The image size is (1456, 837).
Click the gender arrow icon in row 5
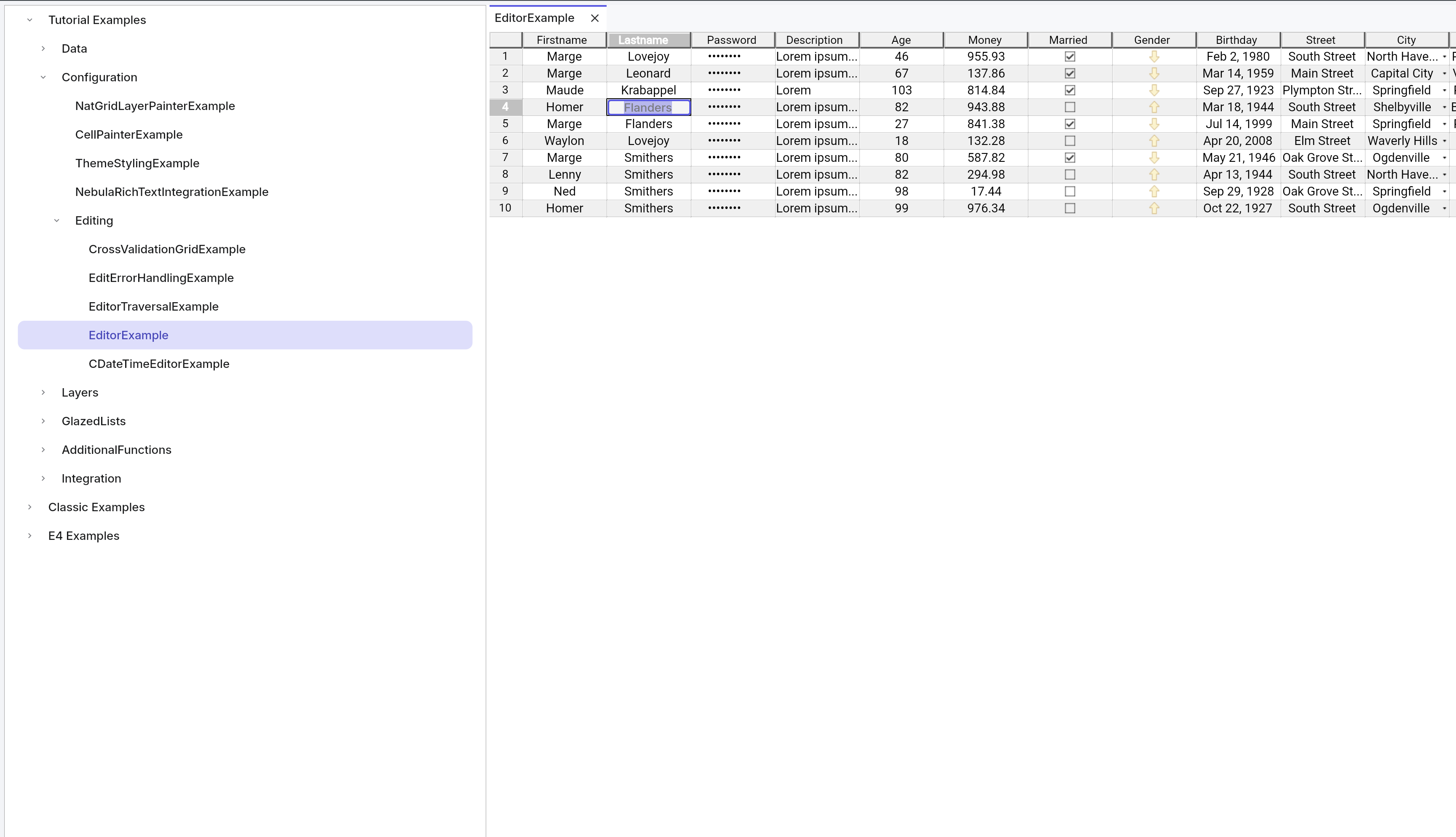1154,123
